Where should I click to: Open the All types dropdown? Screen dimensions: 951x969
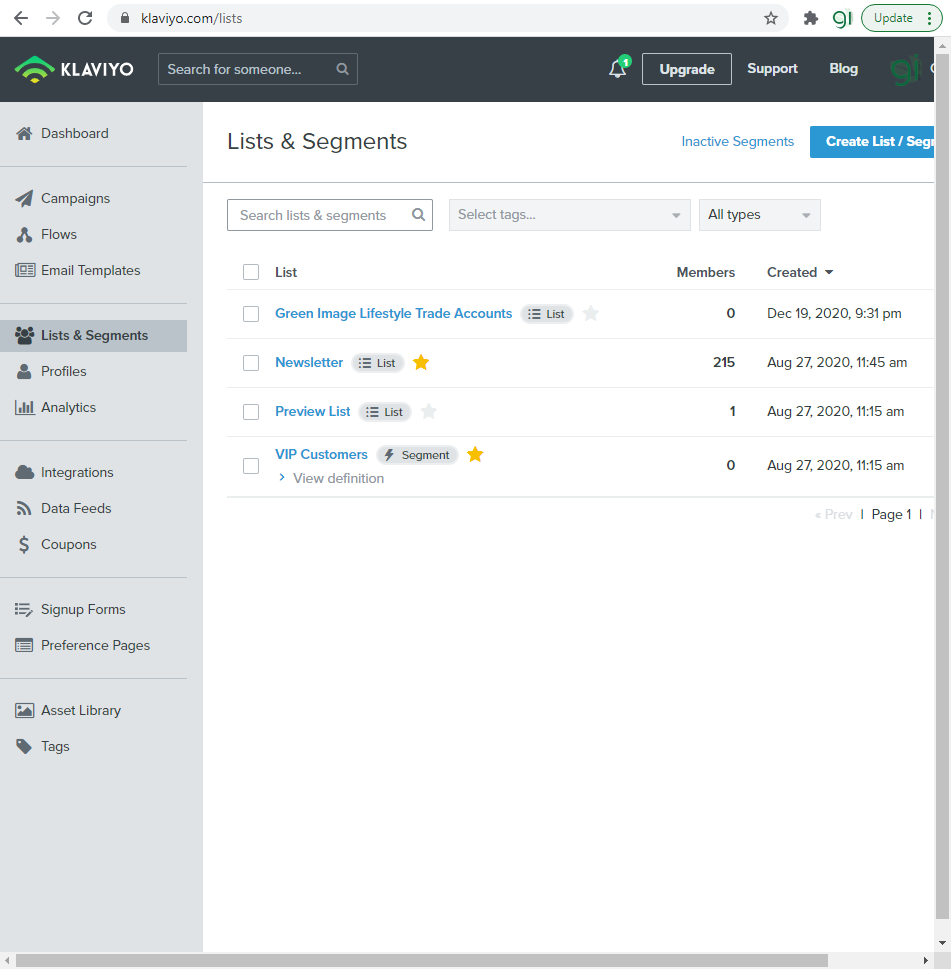(759, 215)
